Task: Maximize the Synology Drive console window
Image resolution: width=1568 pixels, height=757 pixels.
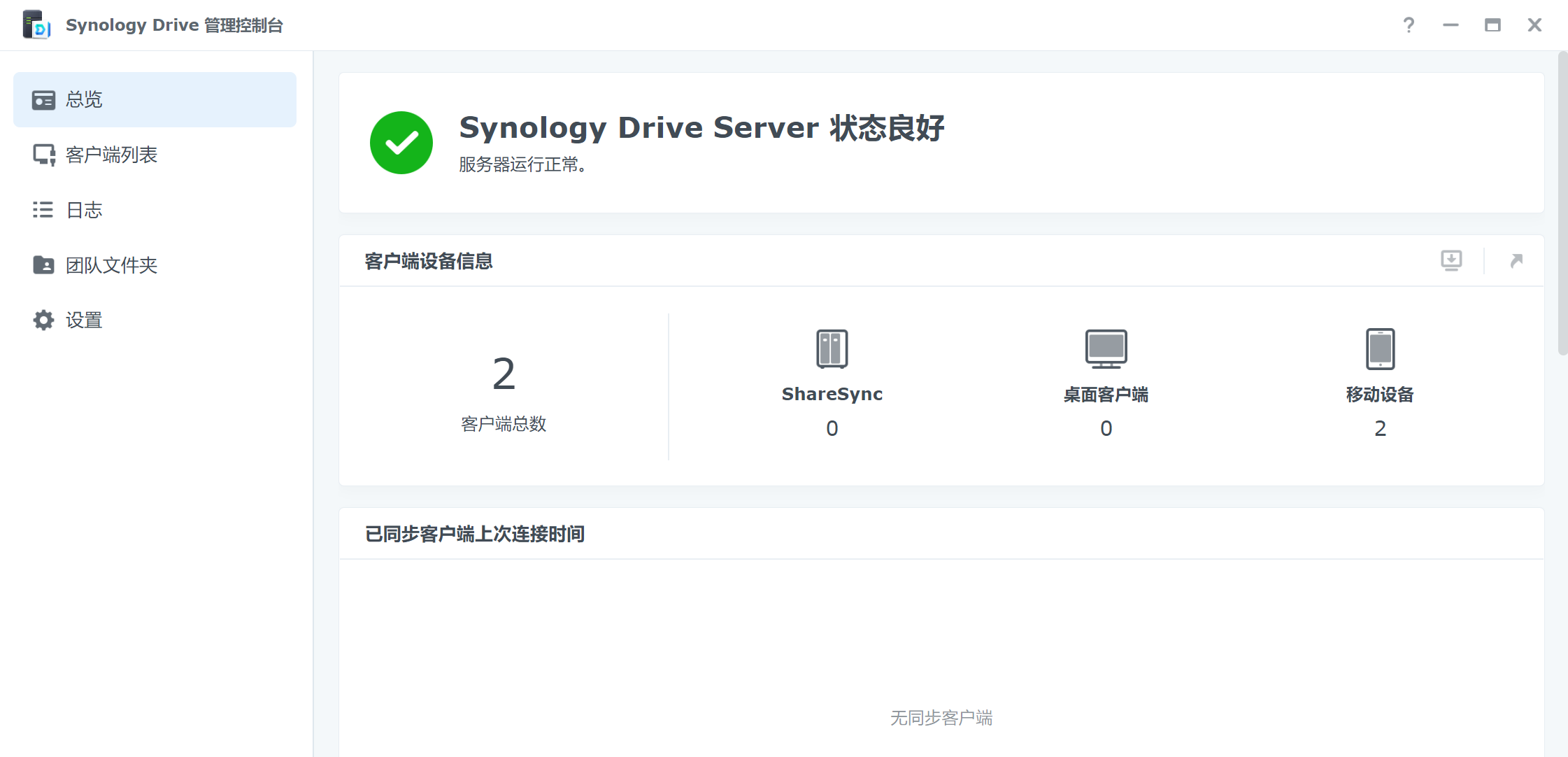Action: tap(1492, 25)
